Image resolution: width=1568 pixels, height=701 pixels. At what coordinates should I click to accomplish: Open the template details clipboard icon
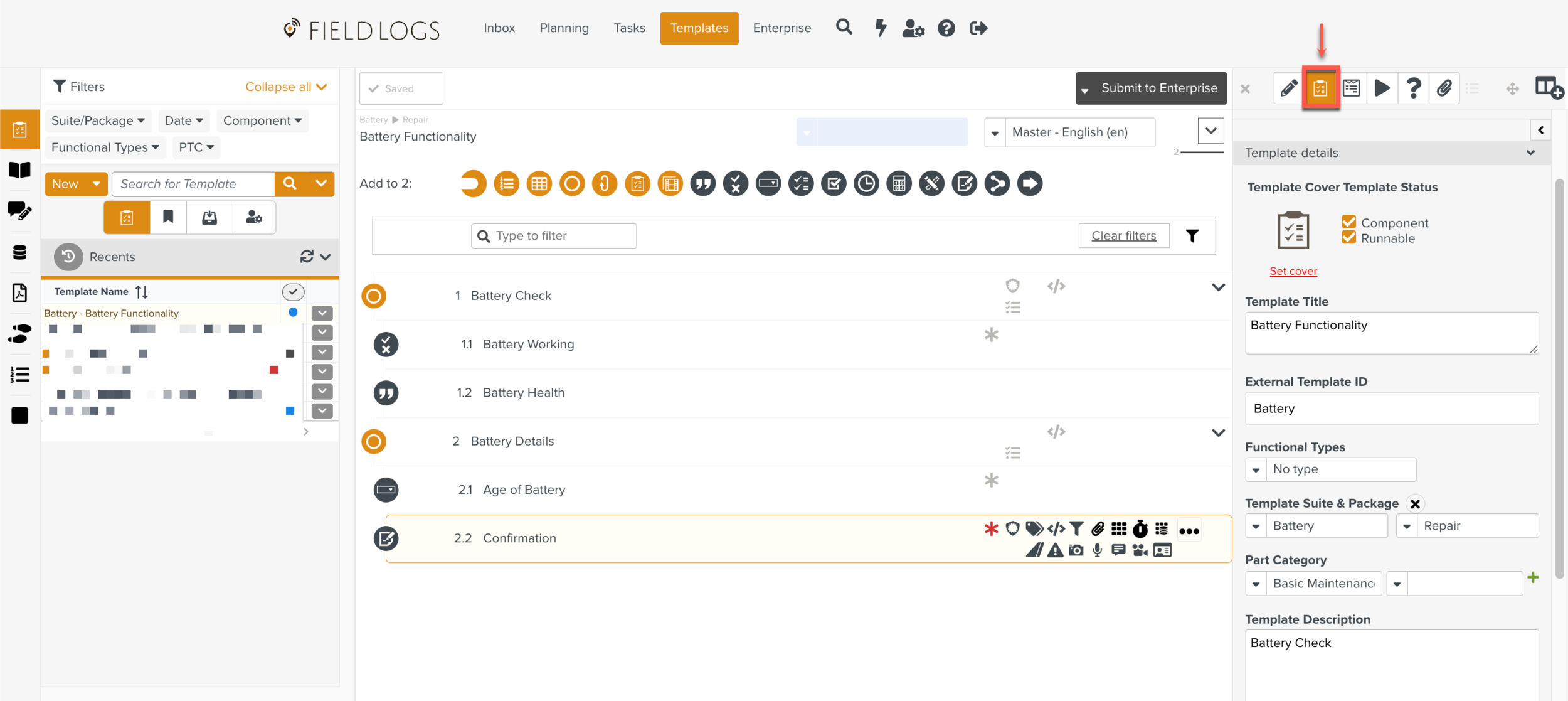click(1320, 88)
